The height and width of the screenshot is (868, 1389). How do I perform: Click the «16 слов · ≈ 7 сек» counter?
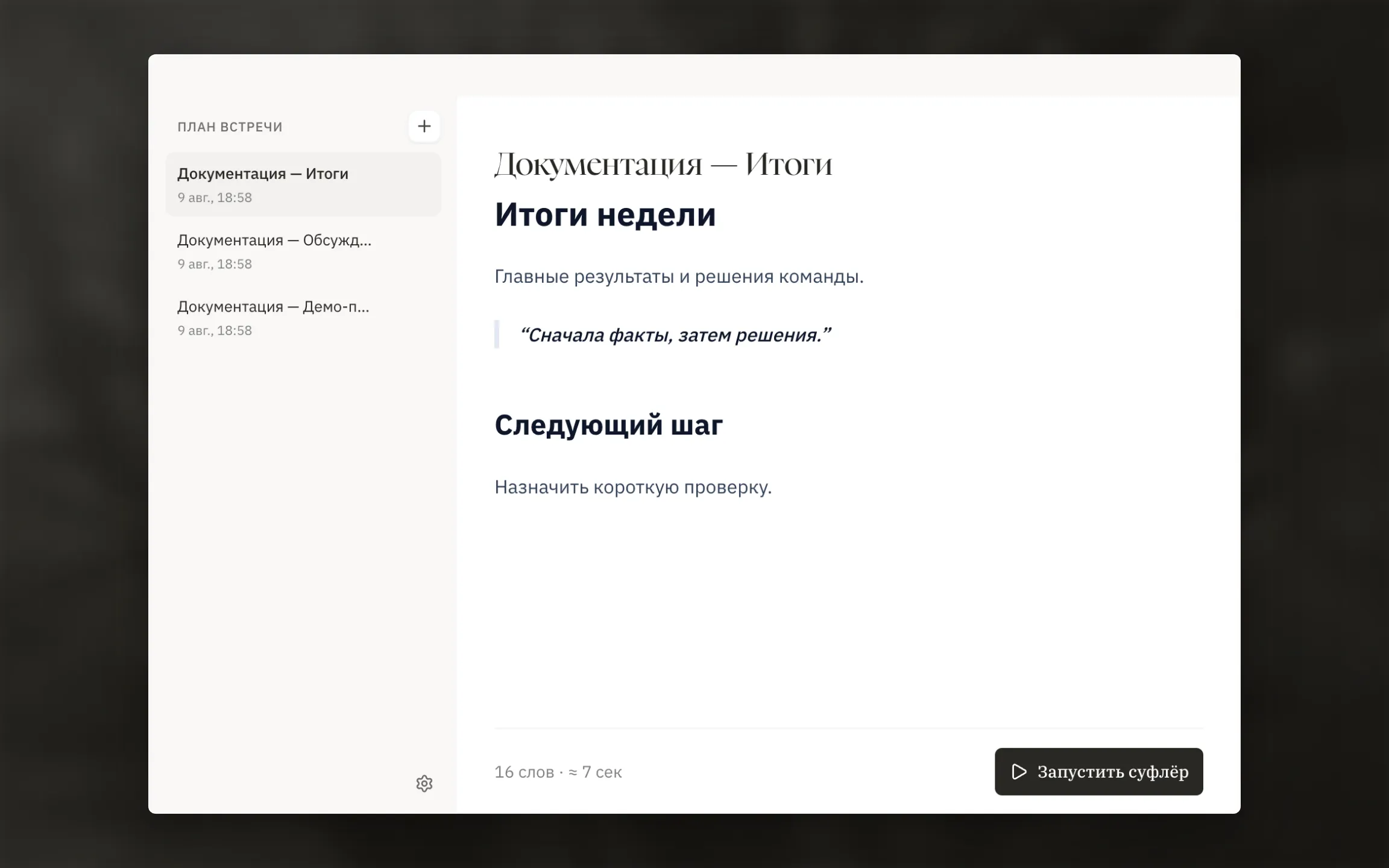558,772
